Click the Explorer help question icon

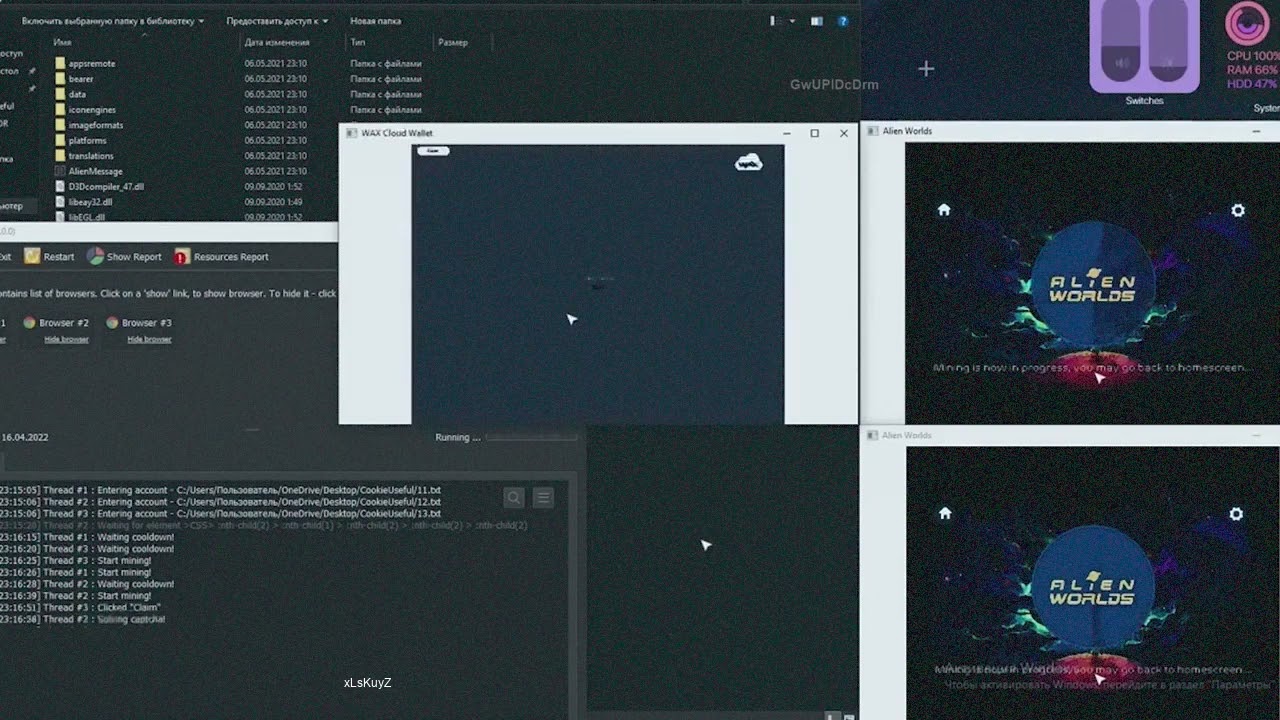pos(843,20)
